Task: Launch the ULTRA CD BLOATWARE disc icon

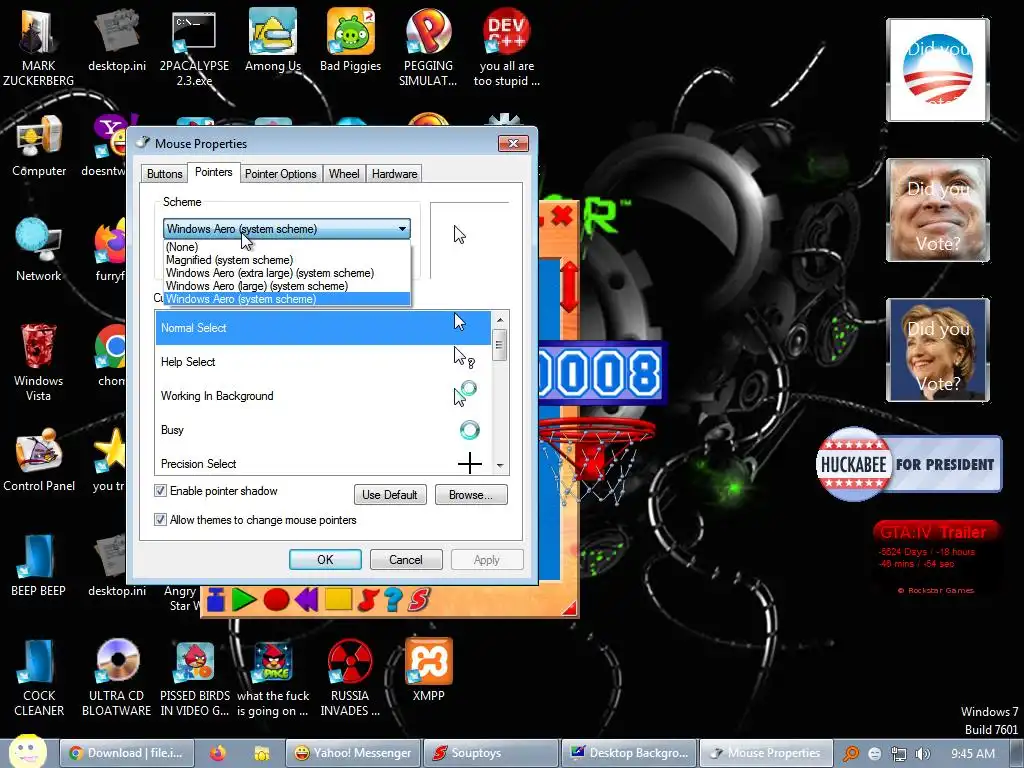Action: click(117, 678)
